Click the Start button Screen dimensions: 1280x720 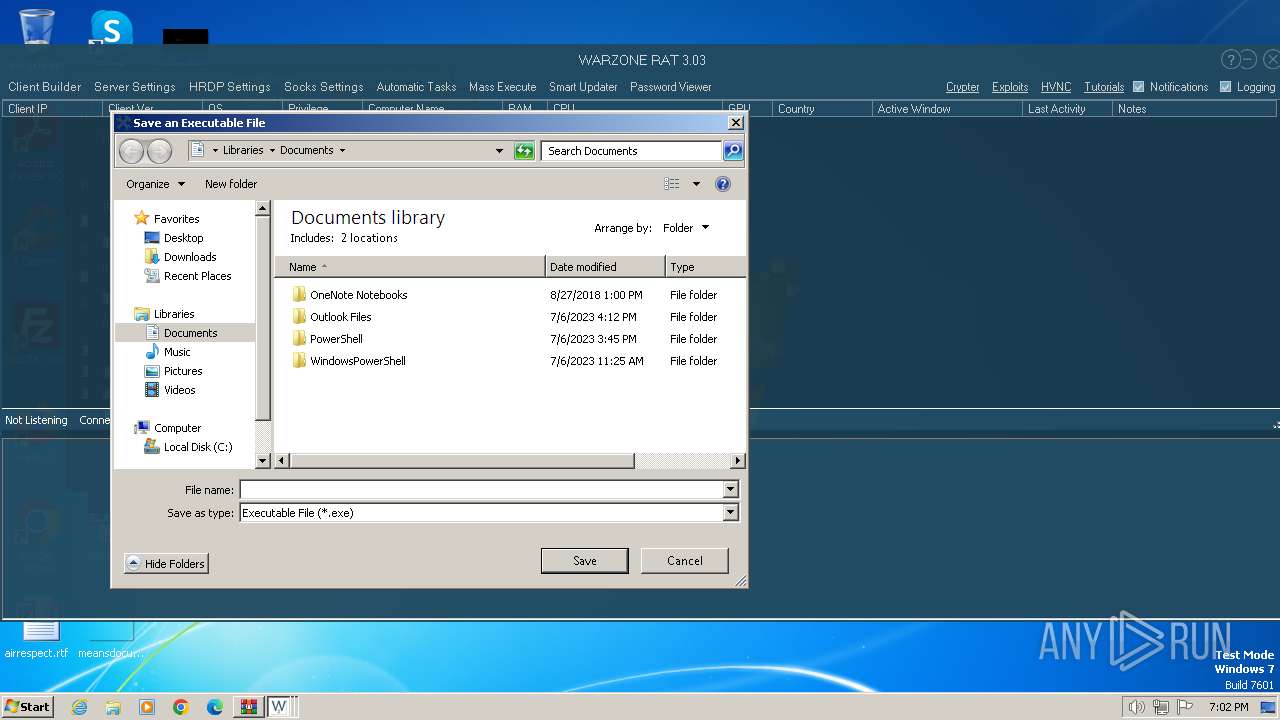(x=27, y=707)
